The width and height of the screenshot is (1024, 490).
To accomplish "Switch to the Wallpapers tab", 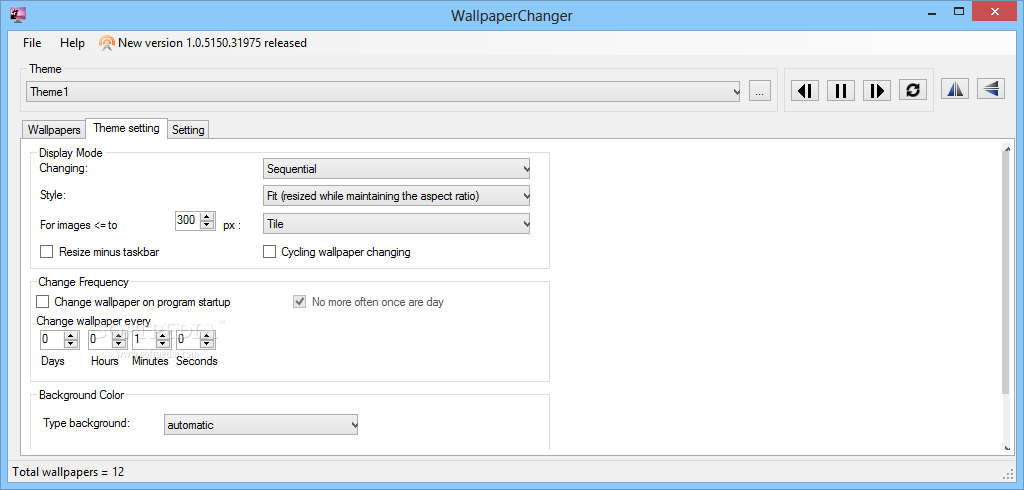I will (54, 129).
